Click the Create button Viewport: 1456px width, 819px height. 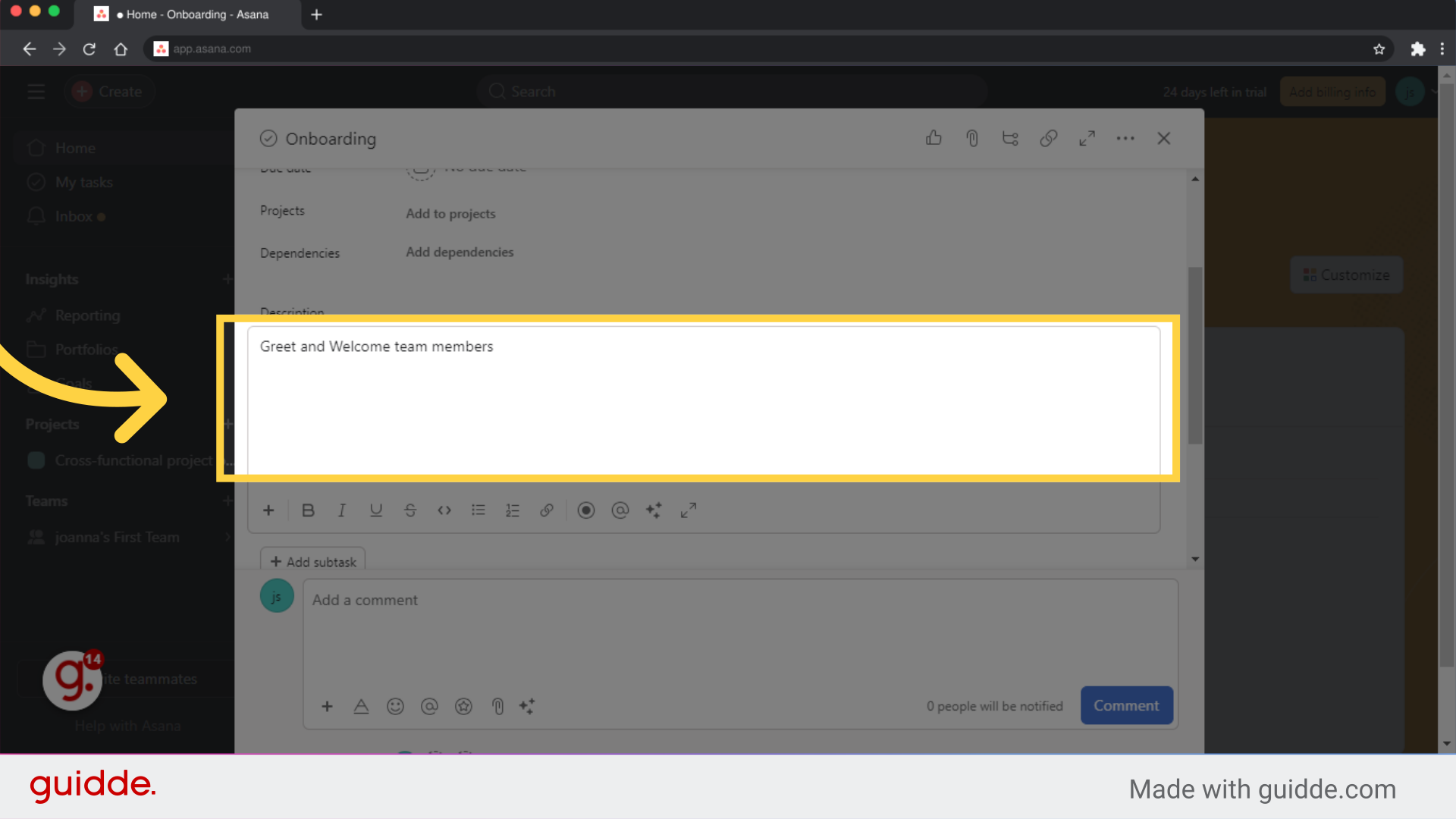point(109,92)
